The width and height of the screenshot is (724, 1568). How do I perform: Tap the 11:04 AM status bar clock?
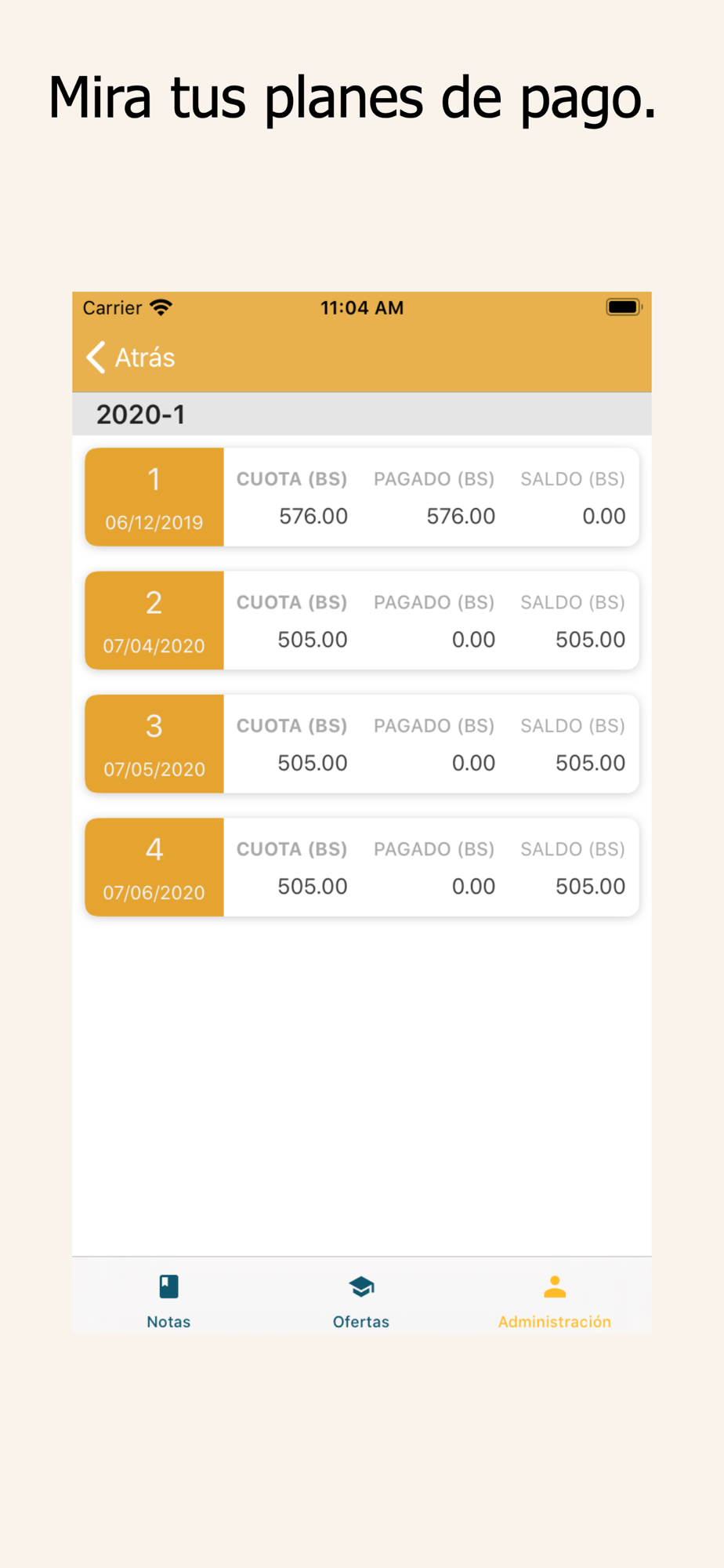click(362, 308)
